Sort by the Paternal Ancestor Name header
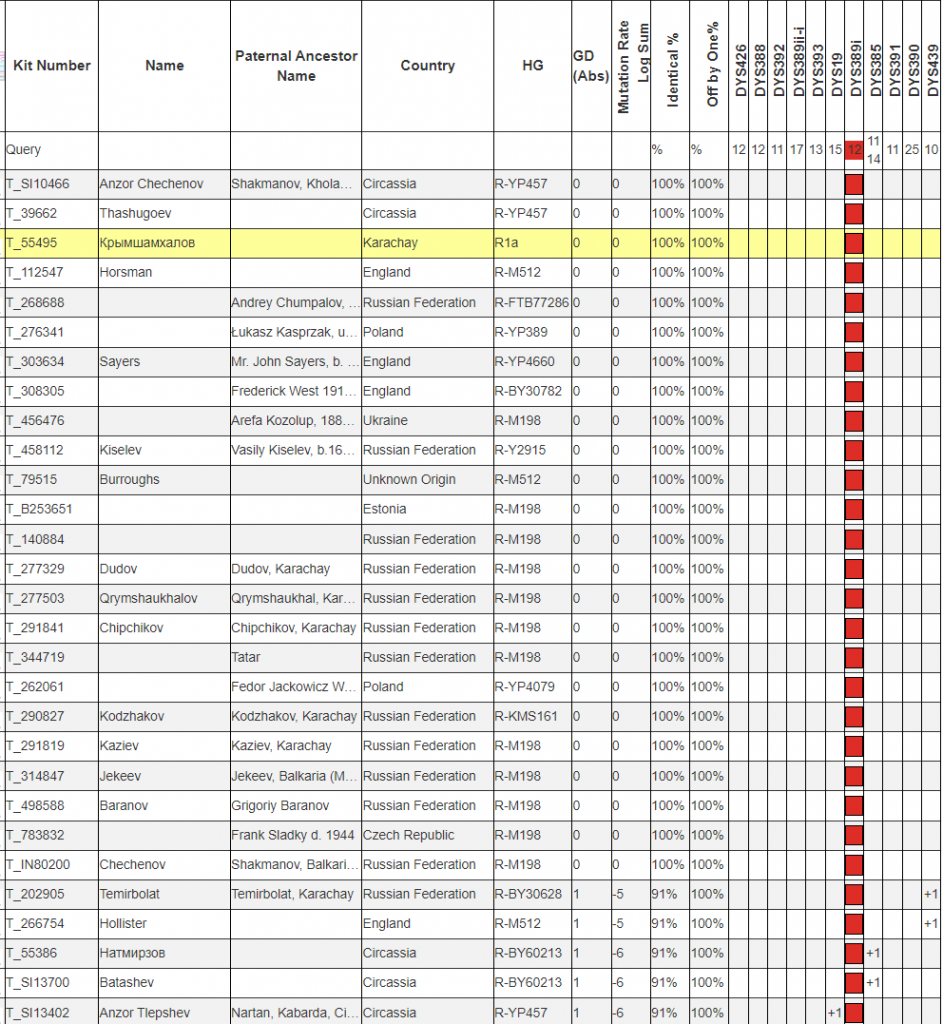The image size is (943, 1024). [296, 66]
